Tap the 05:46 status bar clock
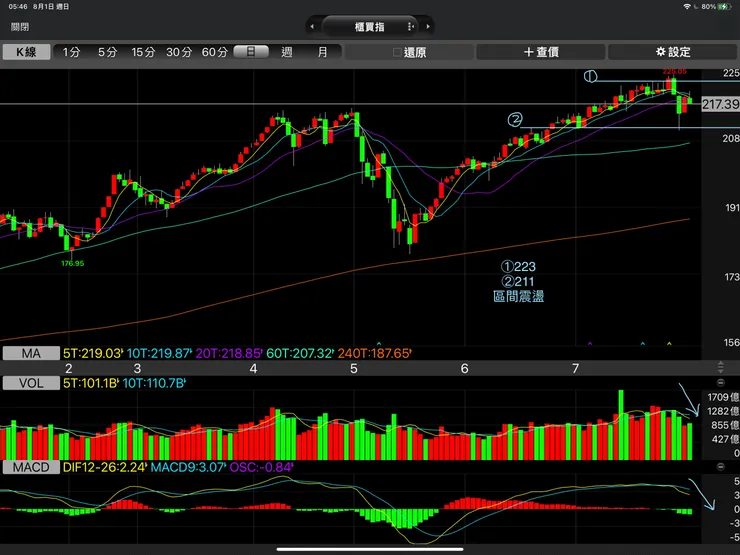Screen dimensions: 740x555 (18, 7)
